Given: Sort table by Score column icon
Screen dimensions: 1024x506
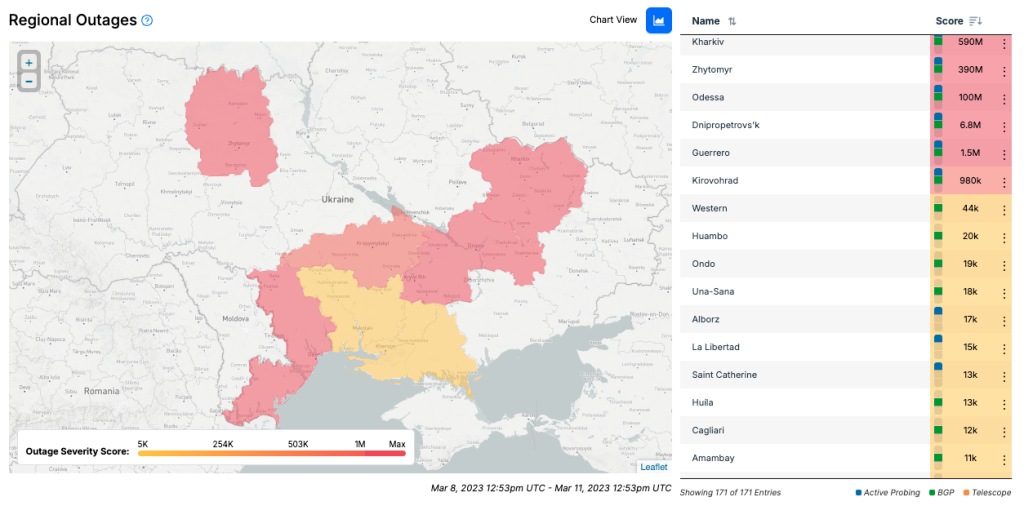Looking at the screenshot, I should pos(976,21).
